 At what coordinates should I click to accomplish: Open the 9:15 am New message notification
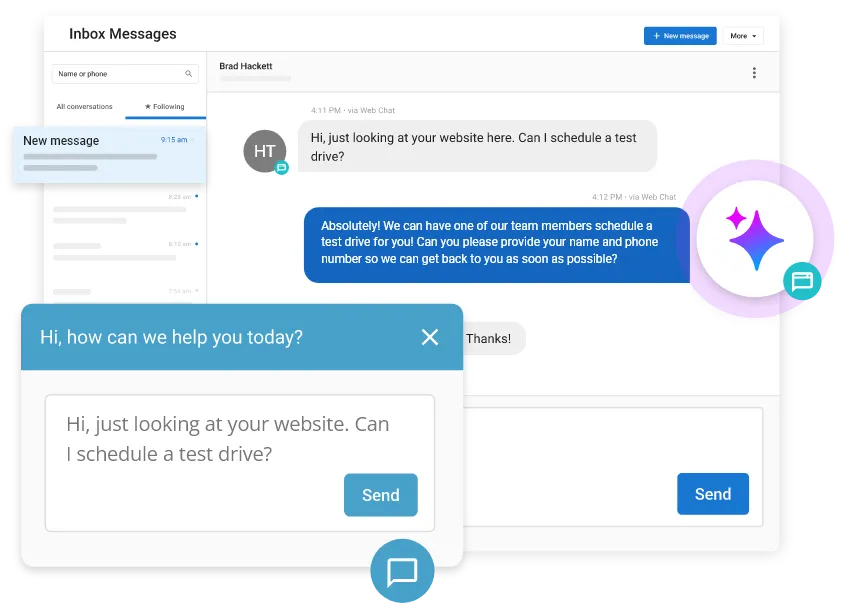[108, 153]
